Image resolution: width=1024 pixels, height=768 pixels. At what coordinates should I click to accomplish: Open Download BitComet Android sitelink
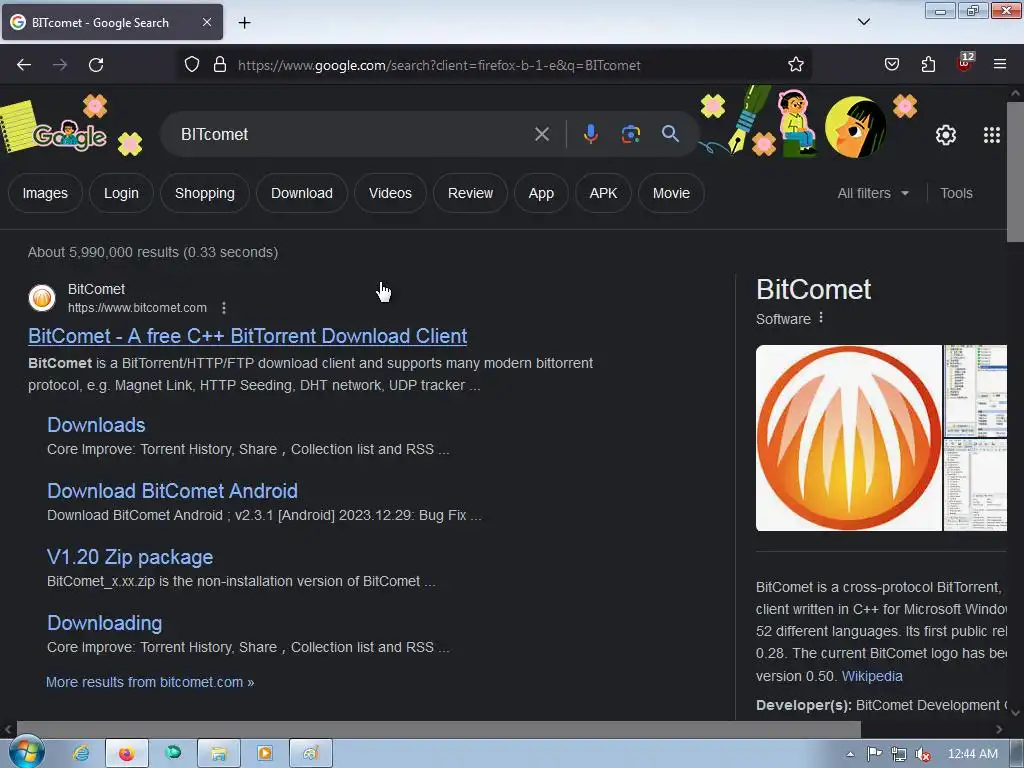[x=172, y=491]
